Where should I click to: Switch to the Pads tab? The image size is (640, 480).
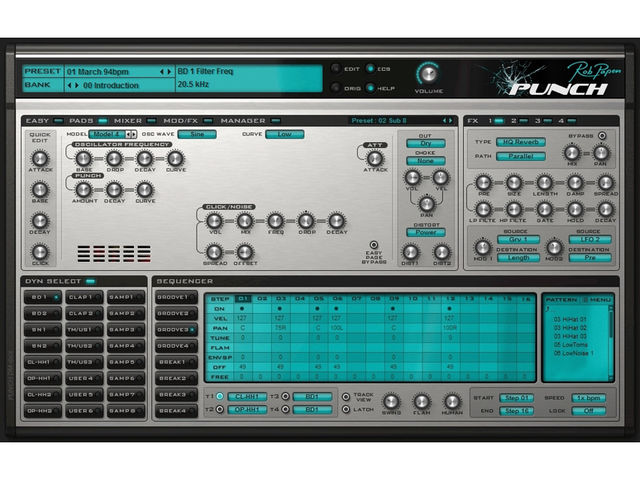88,121
